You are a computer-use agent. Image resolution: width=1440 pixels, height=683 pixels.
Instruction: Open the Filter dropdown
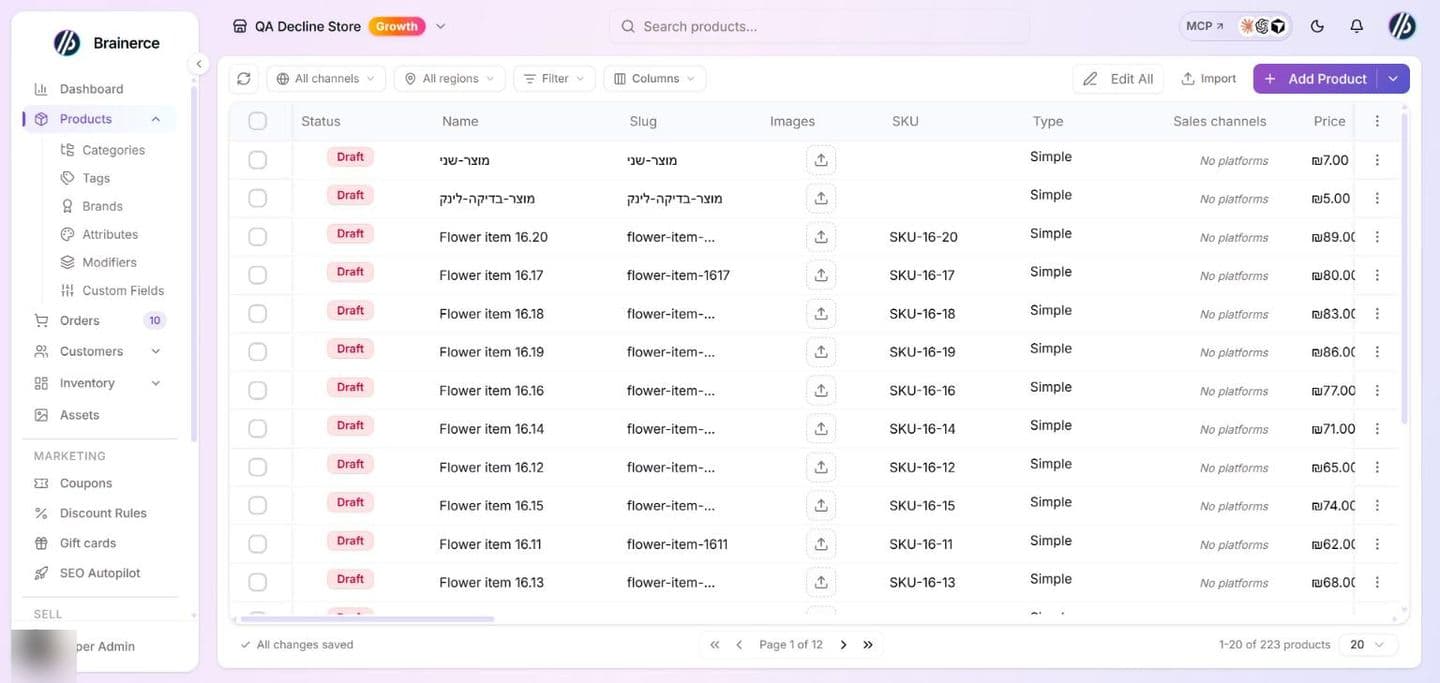555,79
